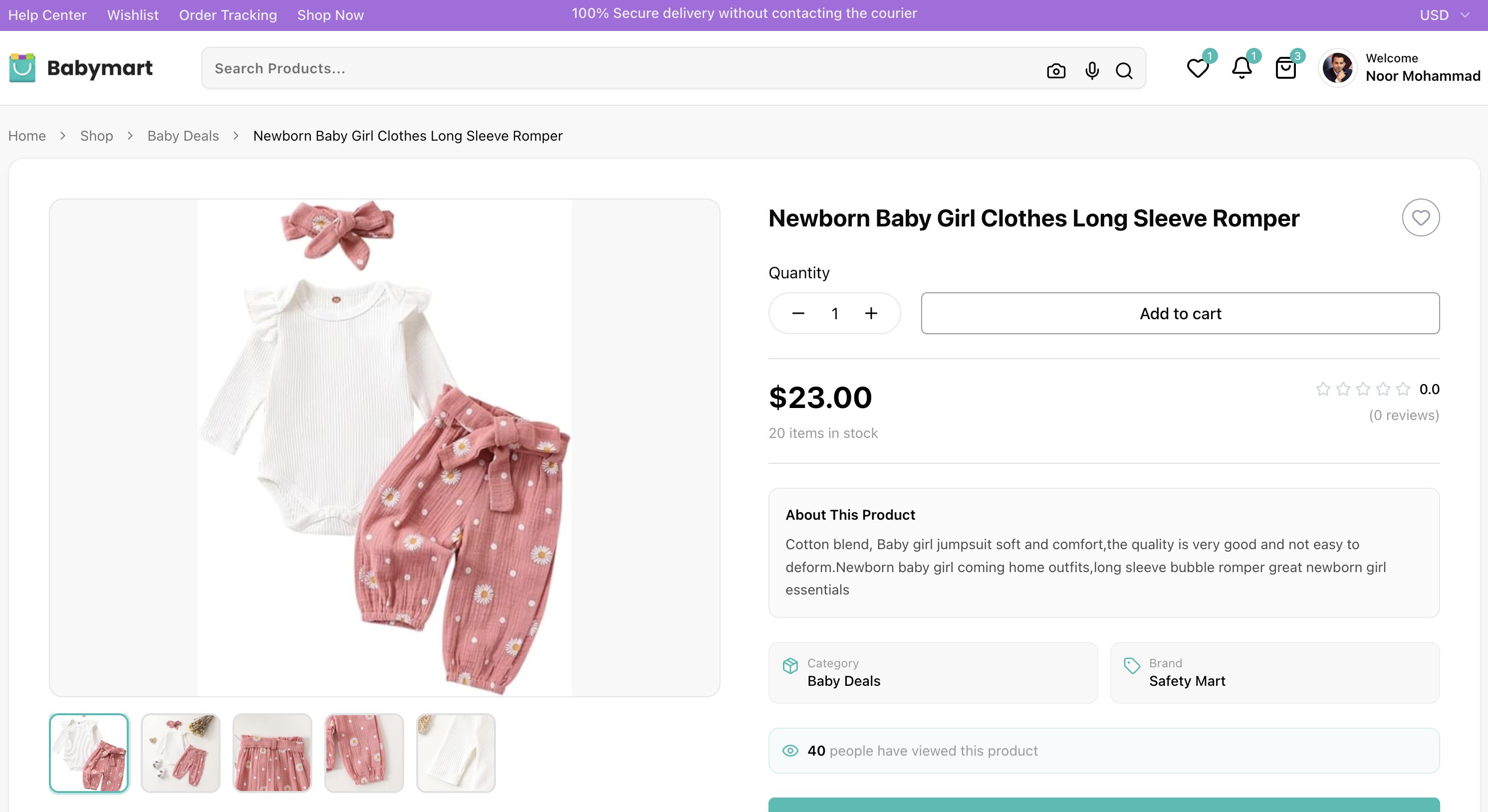This screenshot has width=1488, height=812.
Task: Click the magnifying glass search icon
Action: coord(1124,70)
